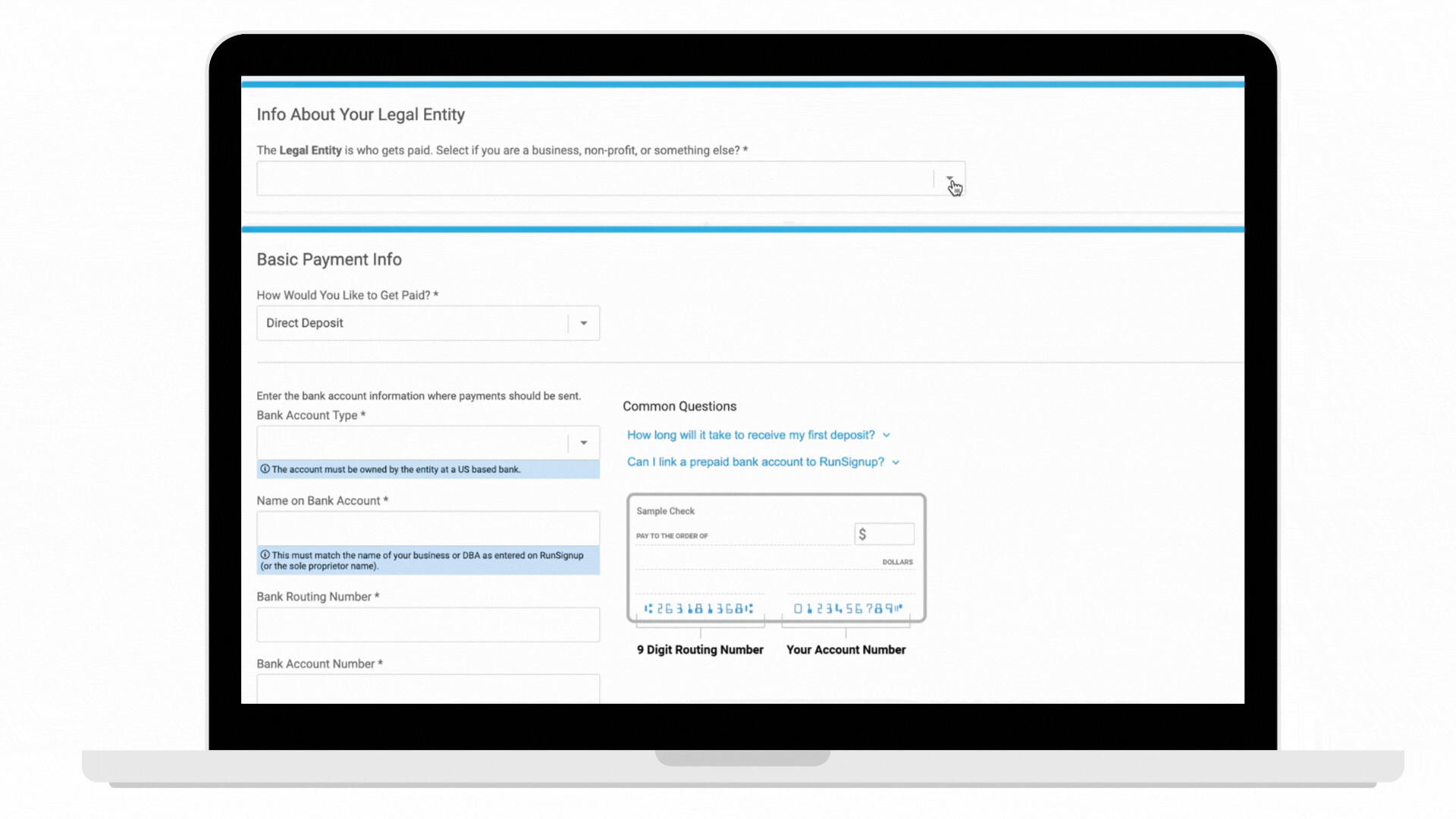Screen dimensions: 1456x819
Task: Click the '9 Digit Routing Number' label
Action: [x=699, y=650]
